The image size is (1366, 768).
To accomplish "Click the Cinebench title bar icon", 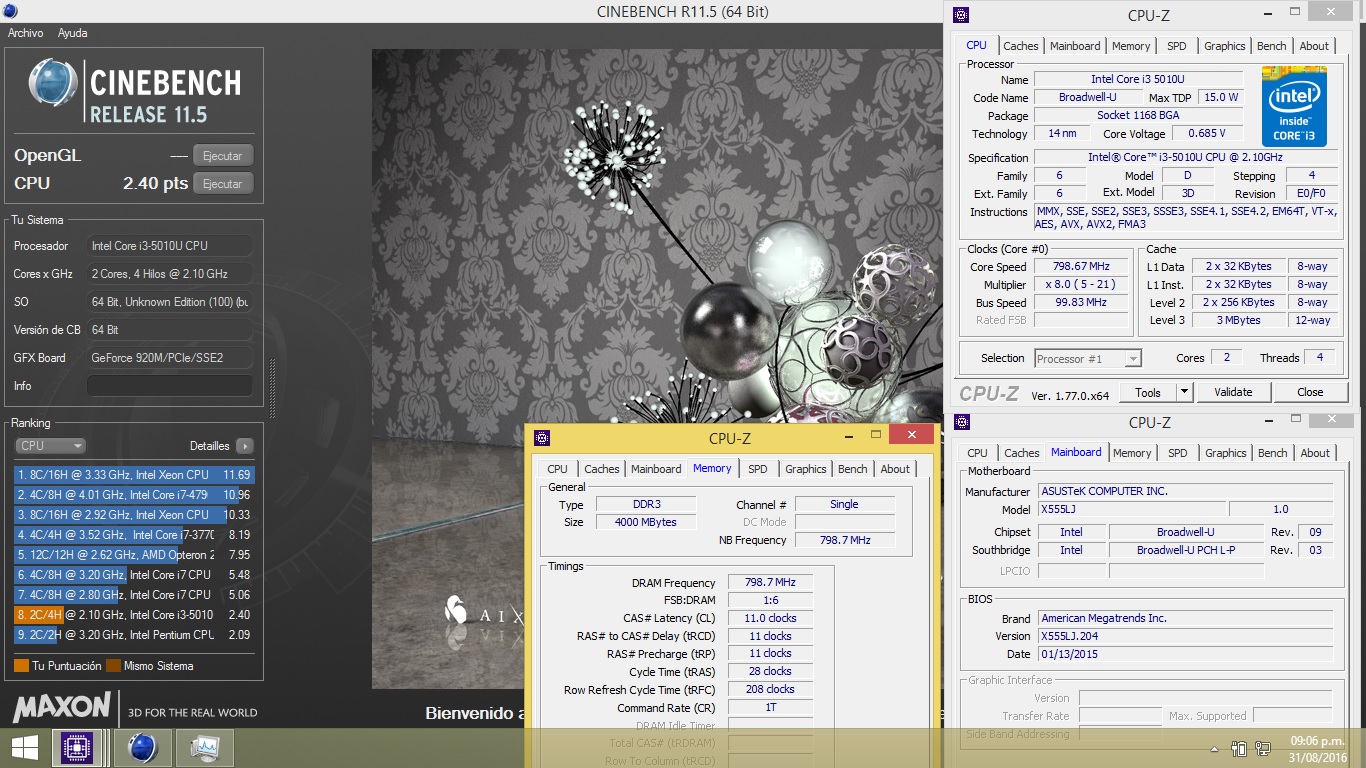I will [x=10, y=12].
